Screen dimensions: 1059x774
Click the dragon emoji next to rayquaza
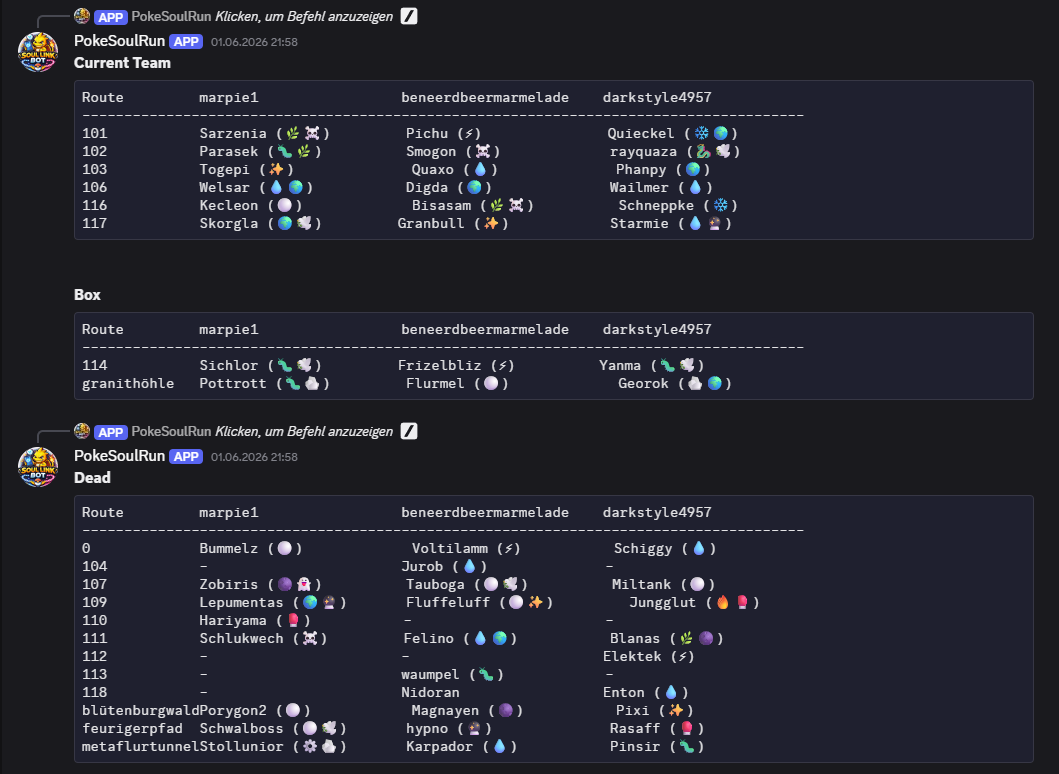click(x=704, y=151)
